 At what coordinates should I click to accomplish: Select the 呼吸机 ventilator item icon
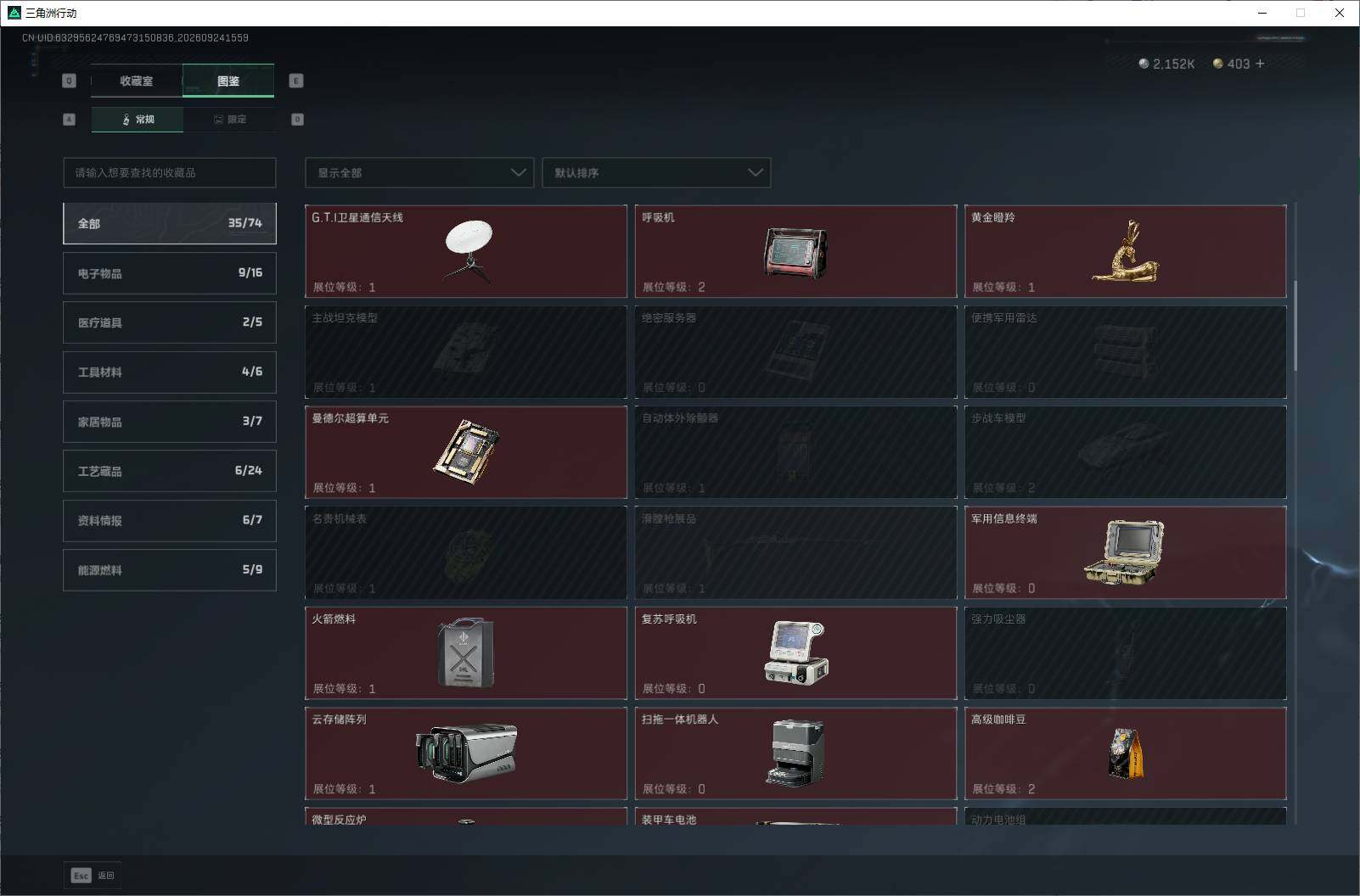click(x=795, y=253)
